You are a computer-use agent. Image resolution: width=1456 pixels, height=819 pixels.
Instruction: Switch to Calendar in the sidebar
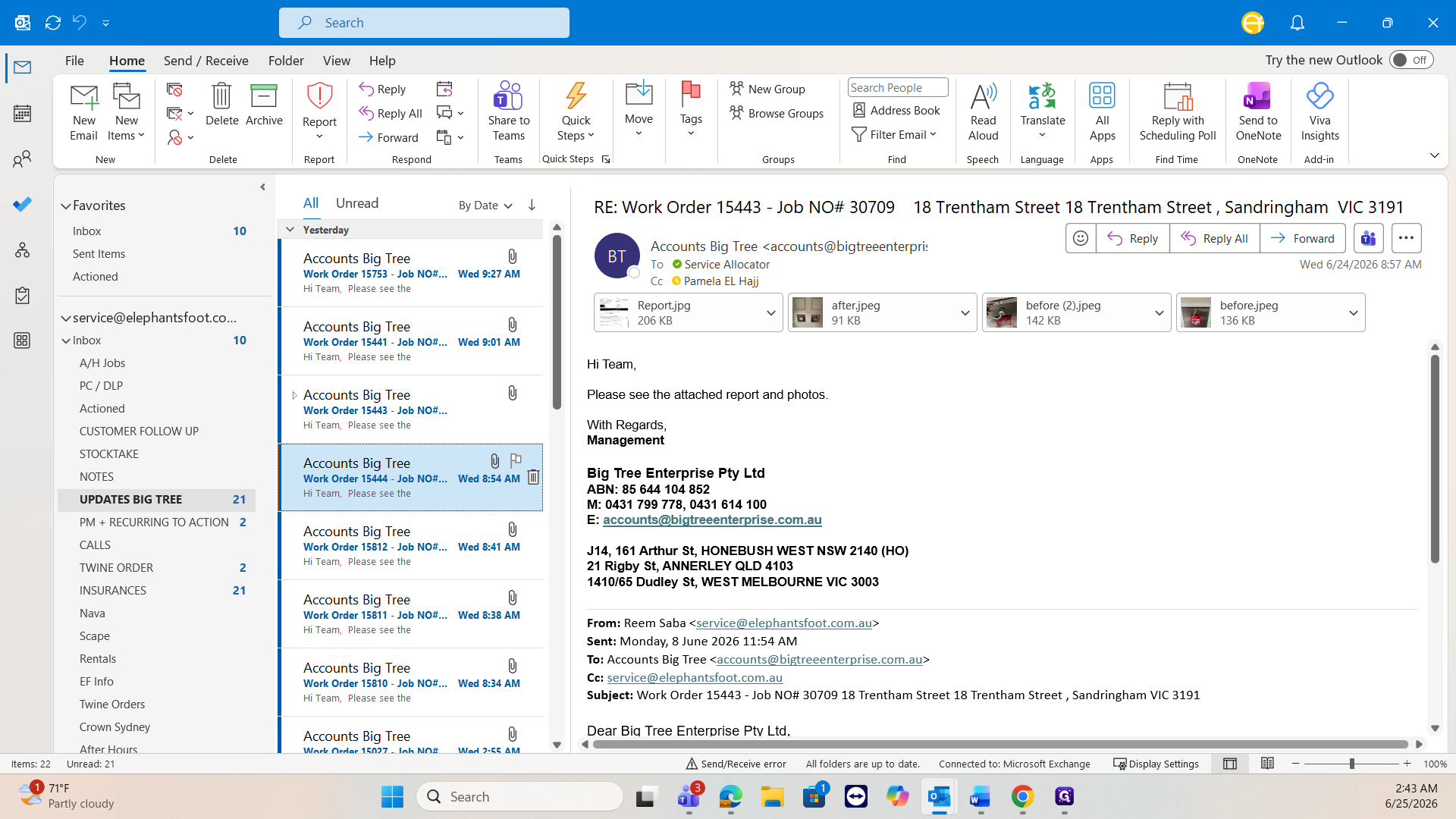[23, 114]
